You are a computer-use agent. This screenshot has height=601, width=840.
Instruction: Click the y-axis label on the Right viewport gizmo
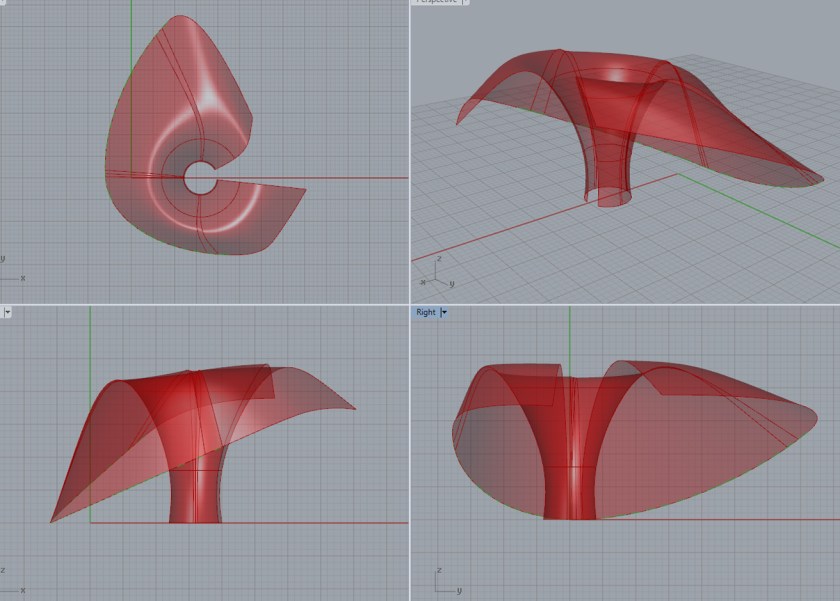pos(459,590)
